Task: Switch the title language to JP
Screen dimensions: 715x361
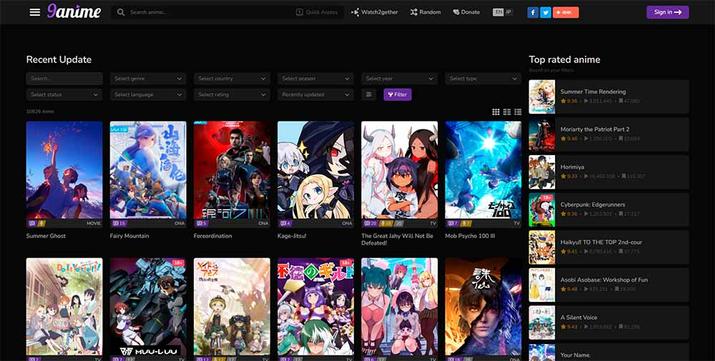Action: 508,12
